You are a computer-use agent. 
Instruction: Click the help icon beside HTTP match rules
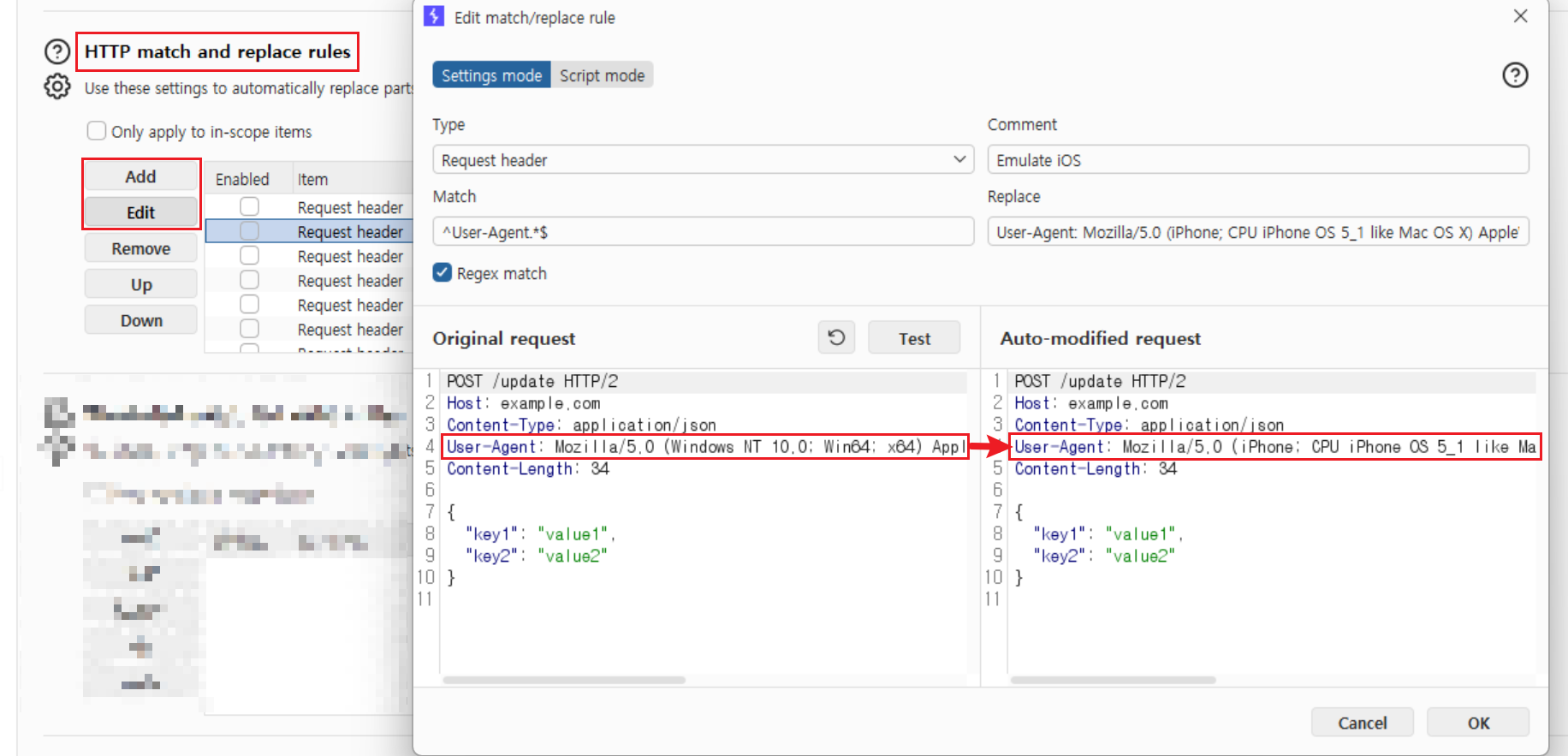click(x=57, y=51)
